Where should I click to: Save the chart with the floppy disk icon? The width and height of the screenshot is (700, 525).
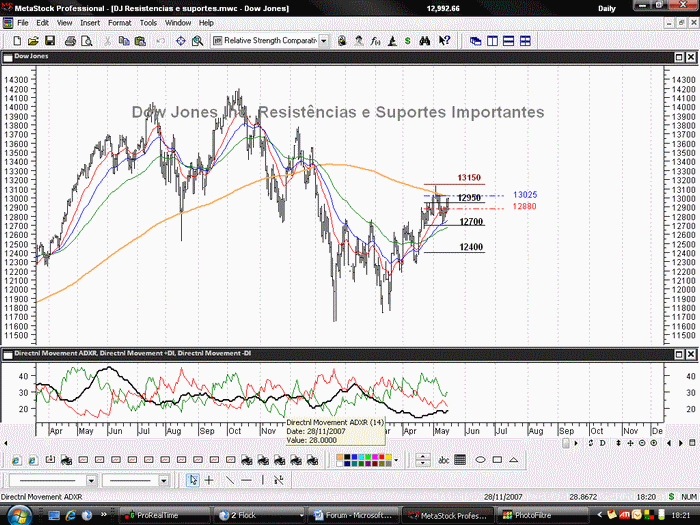50,41
